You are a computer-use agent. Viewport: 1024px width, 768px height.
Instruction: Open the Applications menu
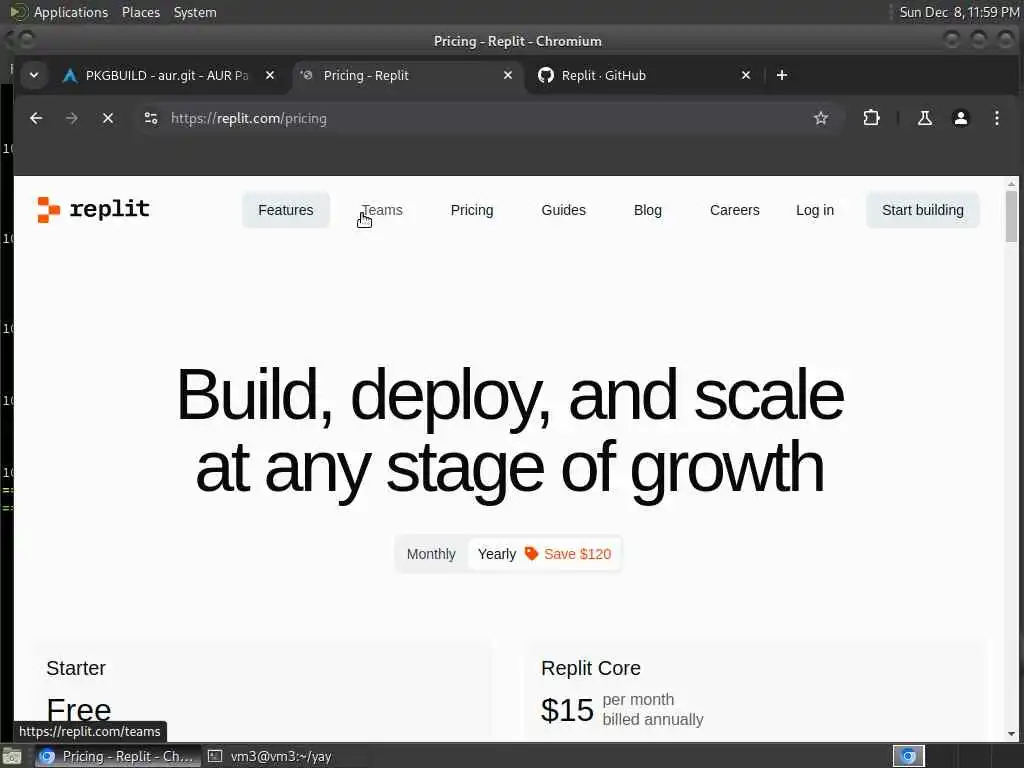(71, 12)
